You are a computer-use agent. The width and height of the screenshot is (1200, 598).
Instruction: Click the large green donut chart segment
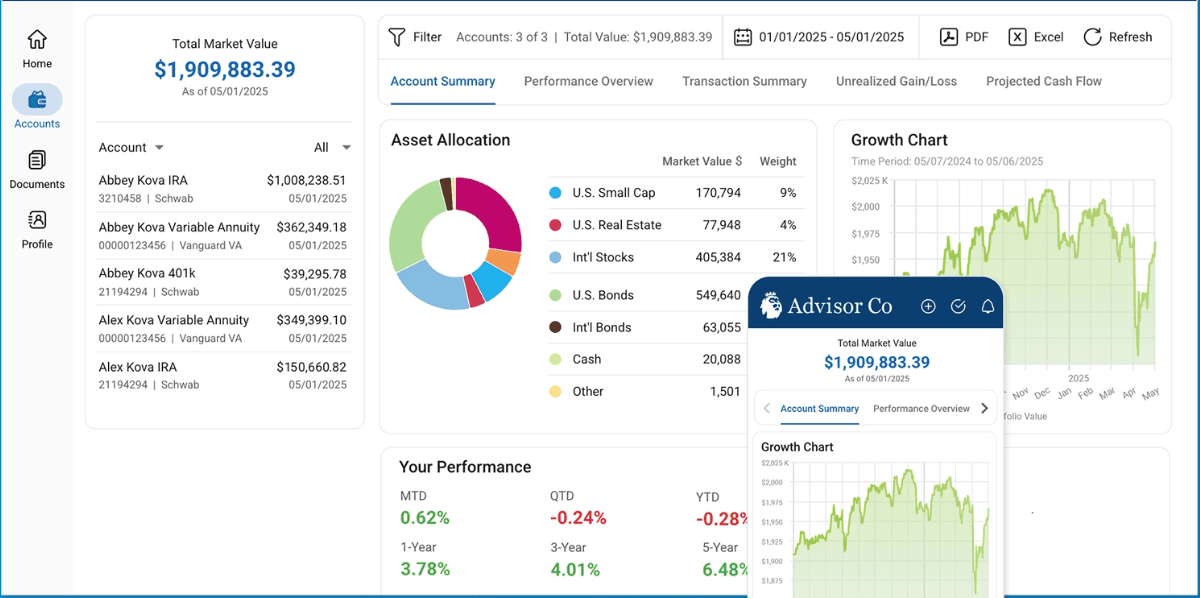click(x=410, y=226)
